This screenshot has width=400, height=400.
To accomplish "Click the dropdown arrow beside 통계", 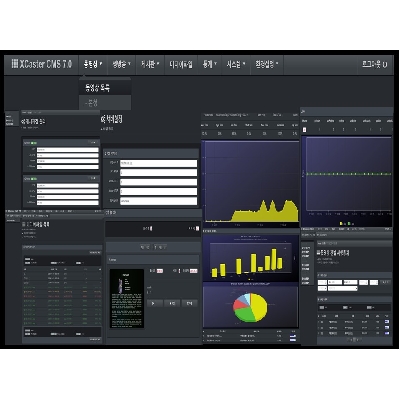I will [x=215, y=63].
